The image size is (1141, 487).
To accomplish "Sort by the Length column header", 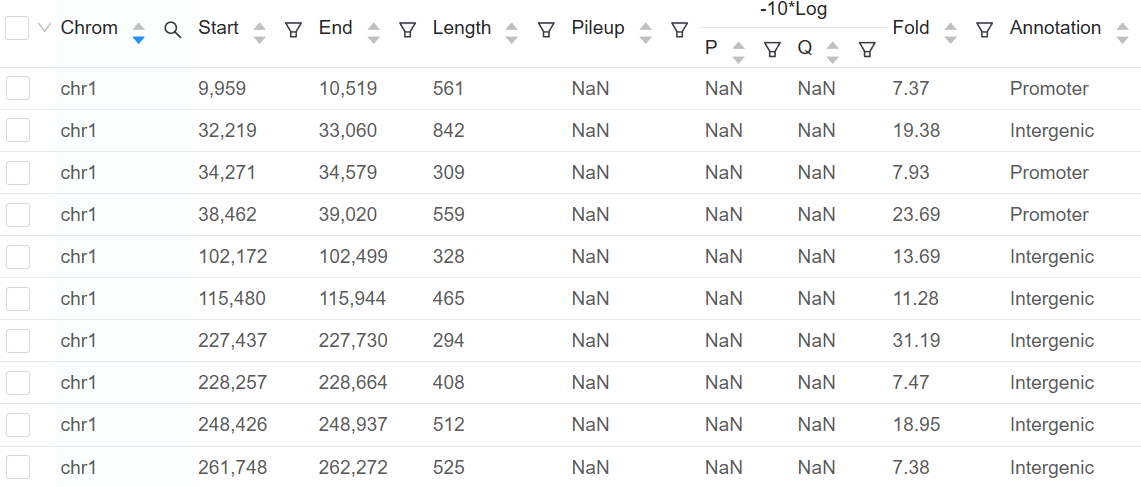I will pos(462,28).
